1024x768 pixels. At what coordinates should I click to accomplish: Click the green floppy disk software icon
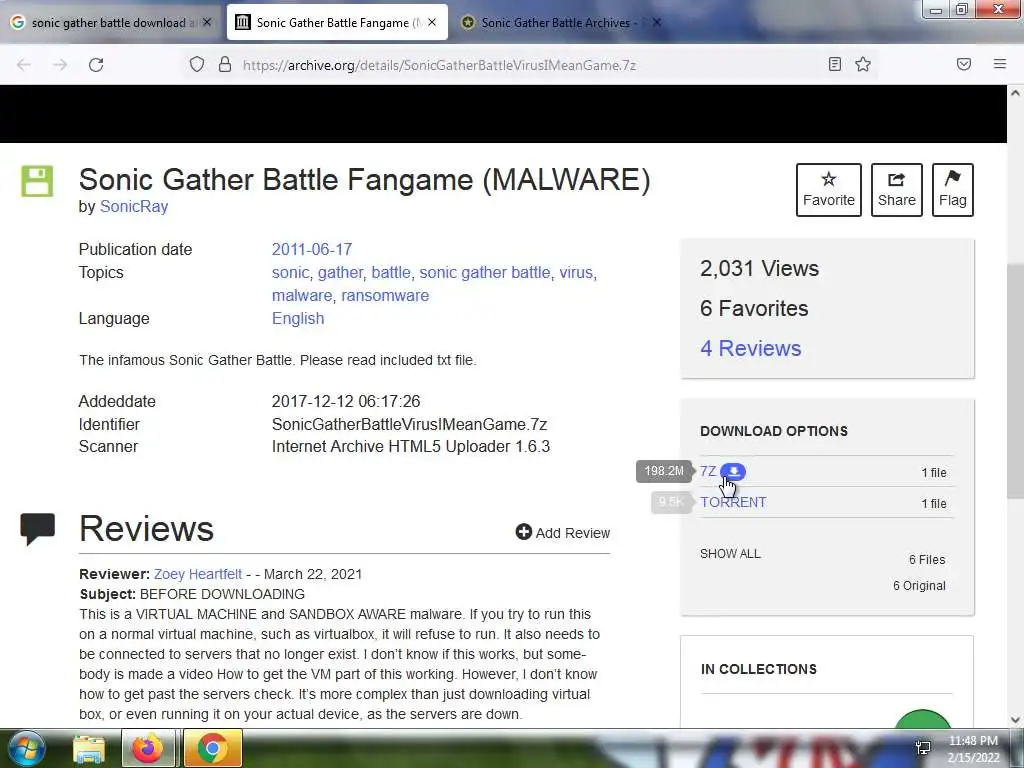point(37,181)
